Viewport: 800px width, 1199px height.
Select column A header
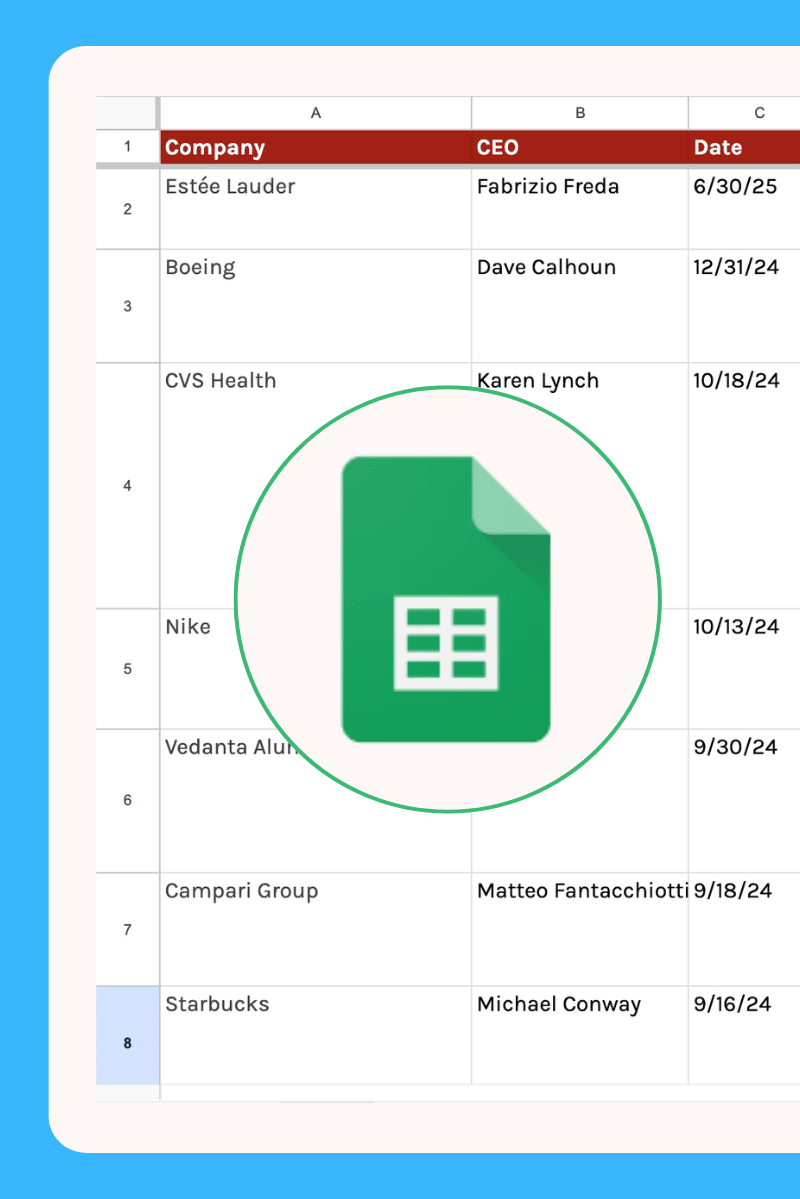pyautogui.click(x=315, y=113)
